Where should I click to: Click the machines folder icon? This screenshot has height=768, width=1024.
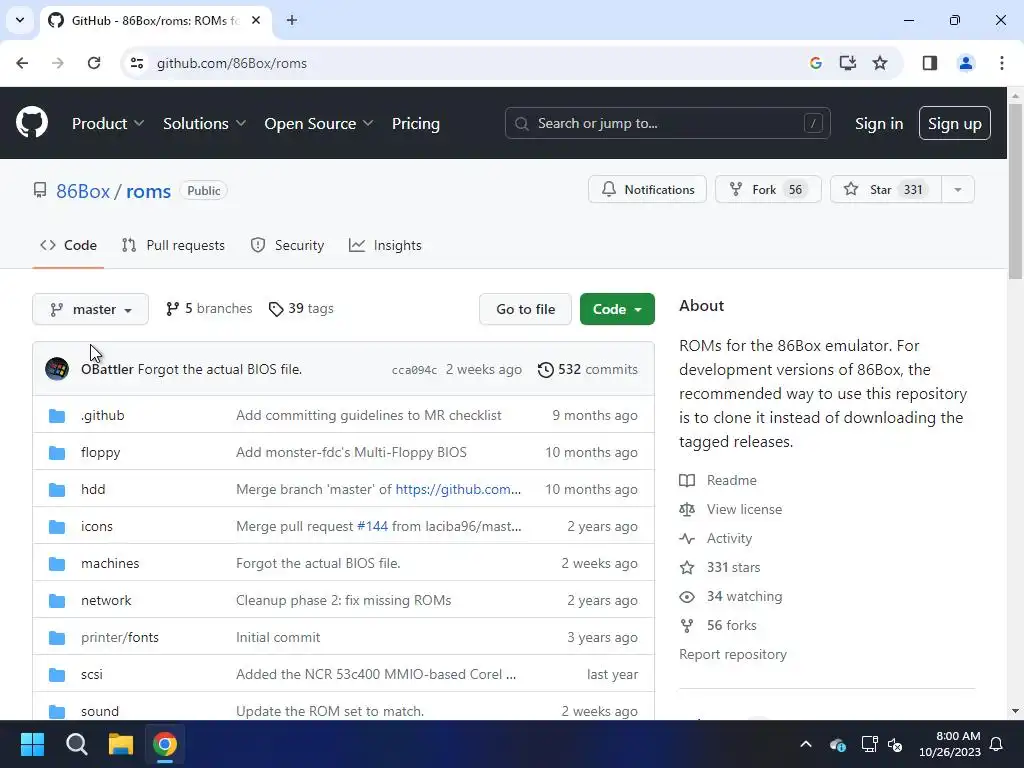point(57,564)
